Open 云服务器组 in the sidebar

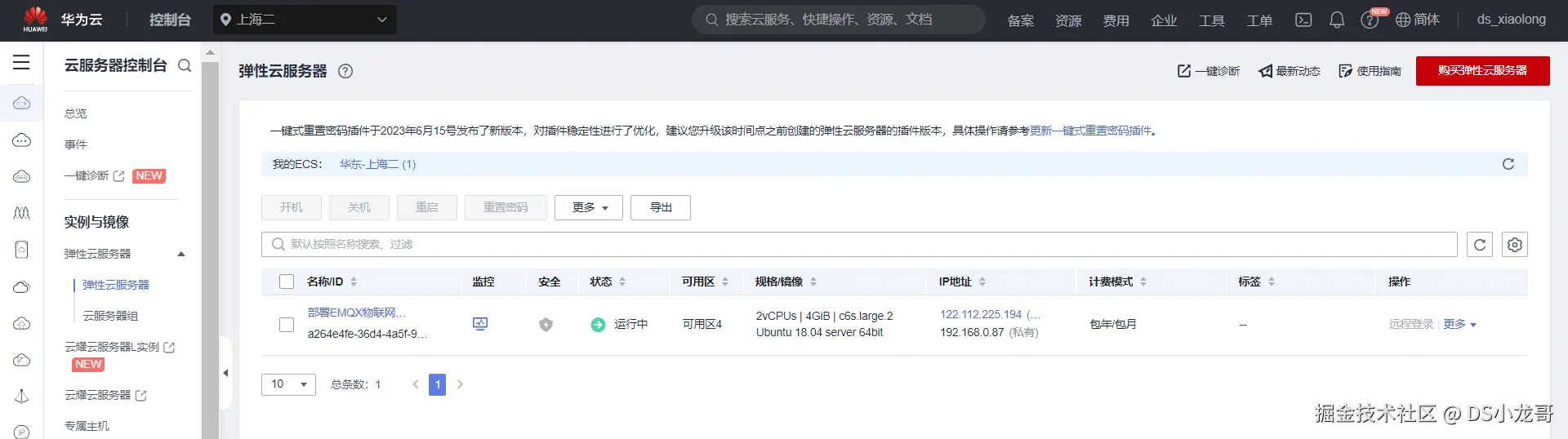click(110, 316)
